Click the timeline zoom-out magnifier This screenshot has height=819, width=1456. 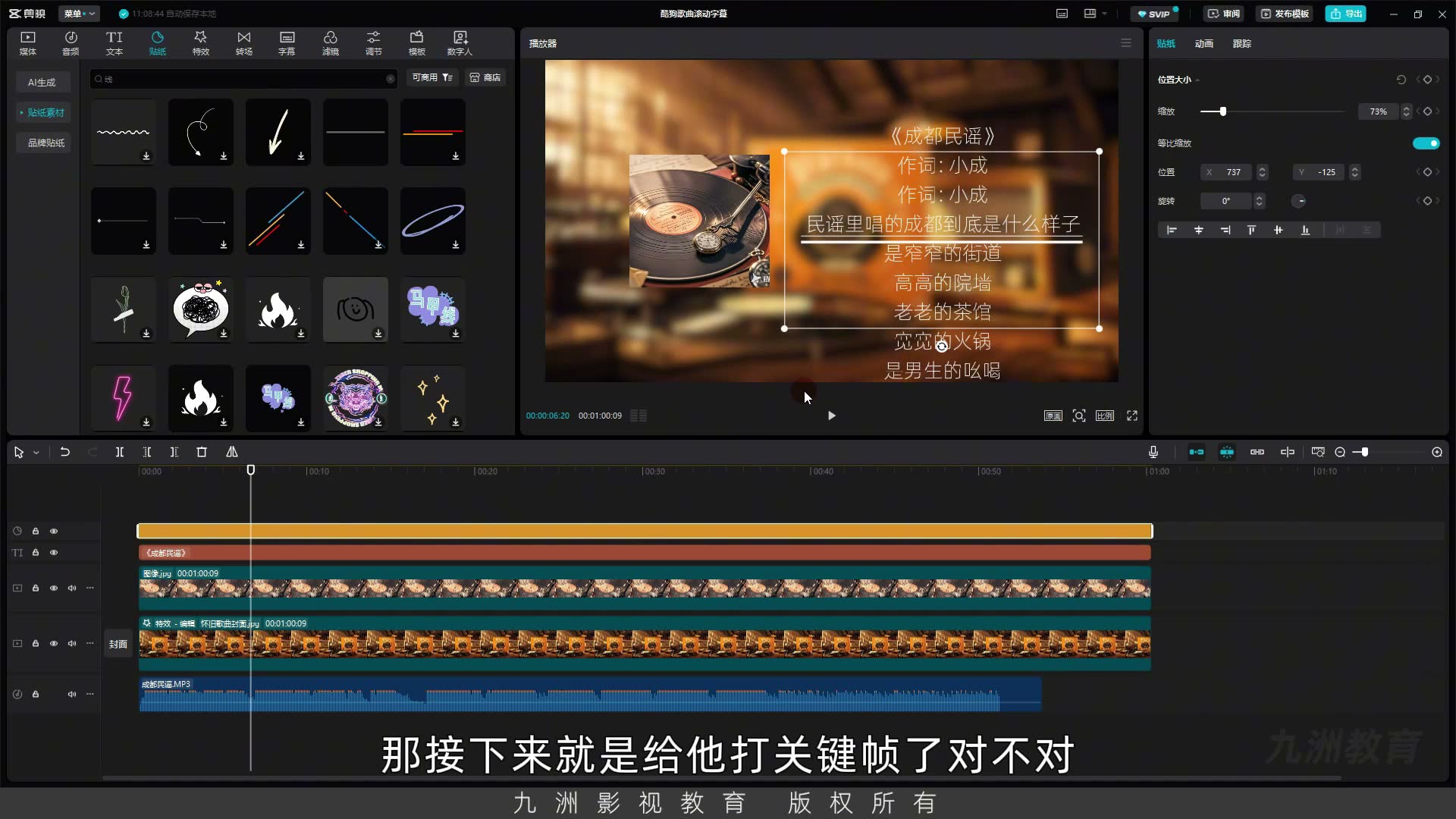[1340, 452]
